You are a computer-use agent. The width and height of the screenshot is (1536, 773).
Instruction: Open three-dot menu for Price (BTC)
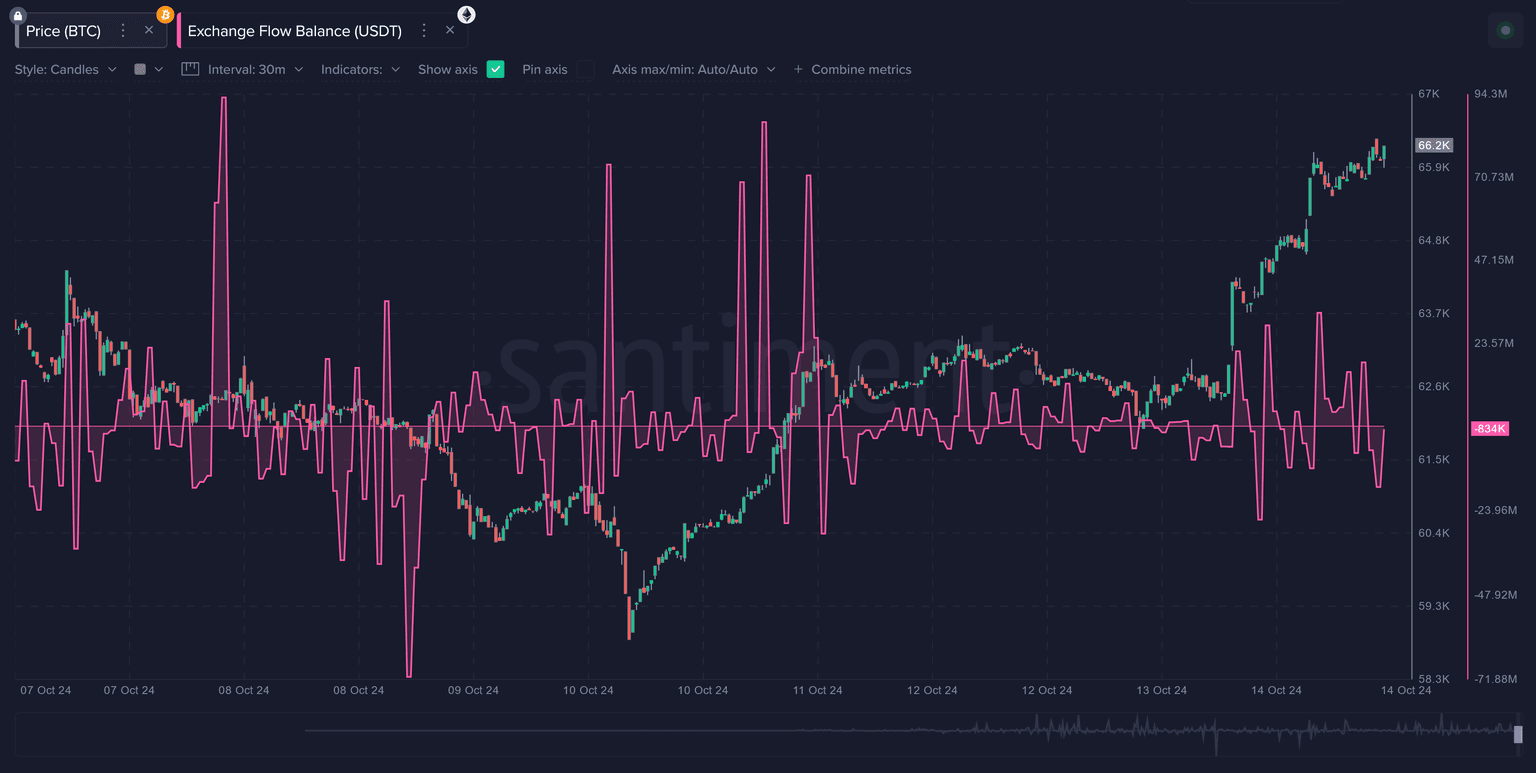tap(124, 31)
